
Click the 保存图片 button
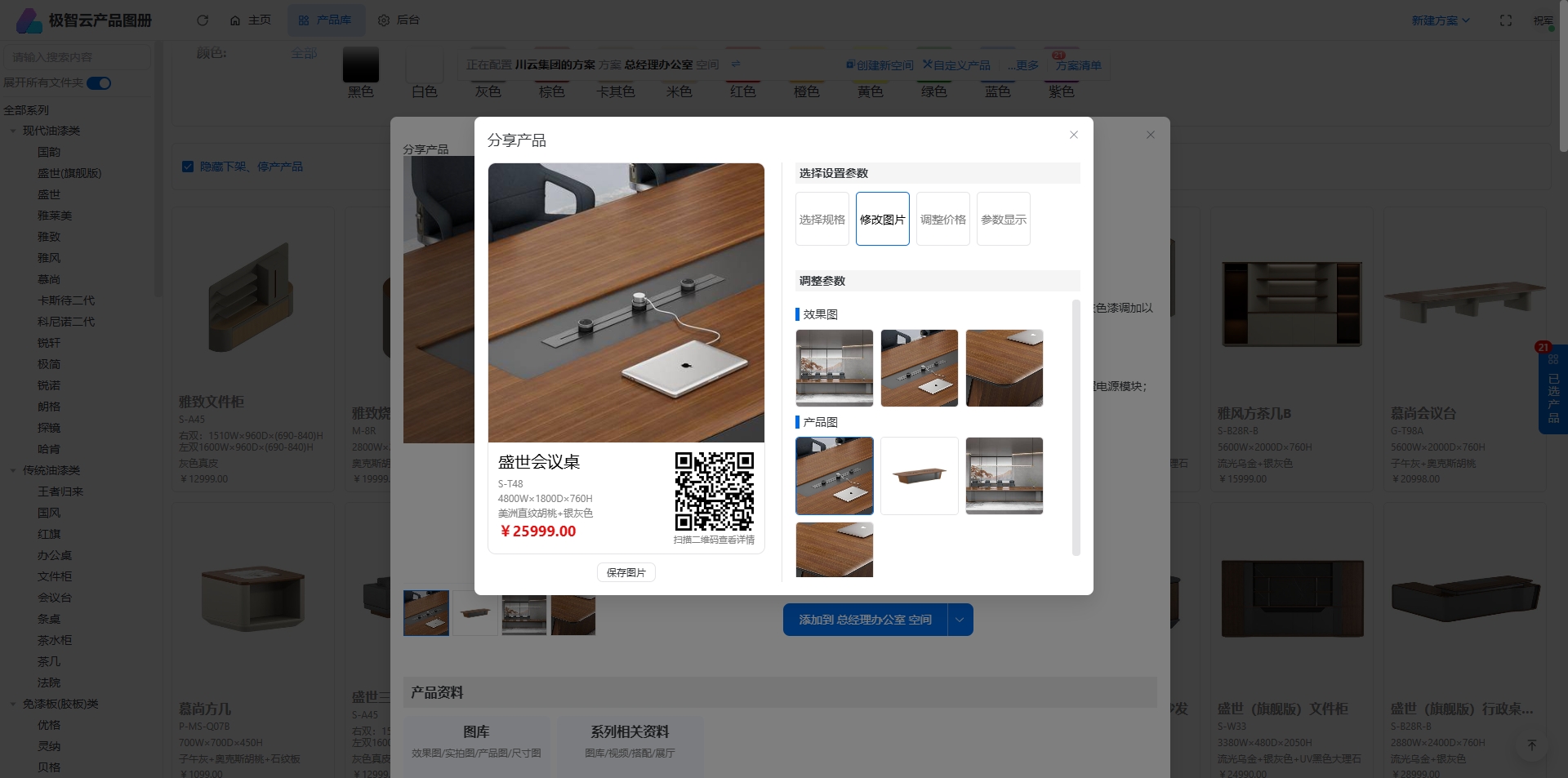coord(626,572)
